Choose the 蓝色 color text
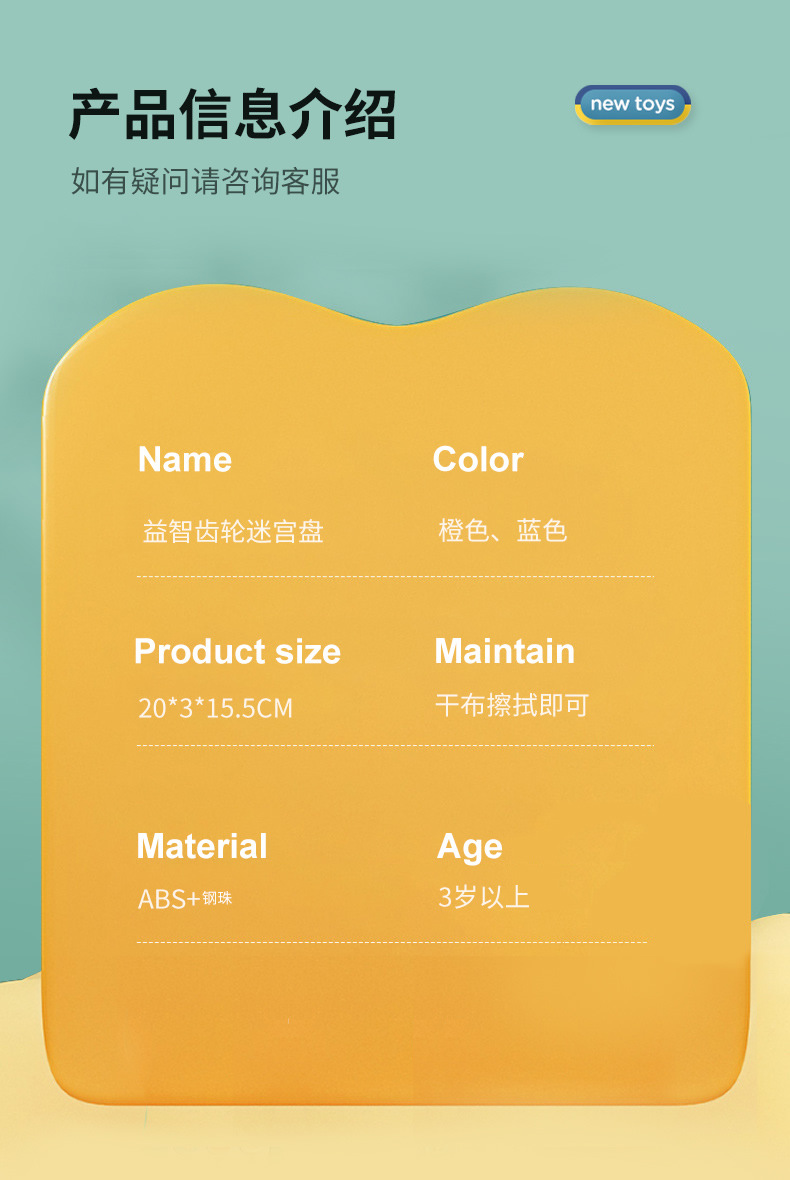This screenshot has height=1180, width=790. 542,530
